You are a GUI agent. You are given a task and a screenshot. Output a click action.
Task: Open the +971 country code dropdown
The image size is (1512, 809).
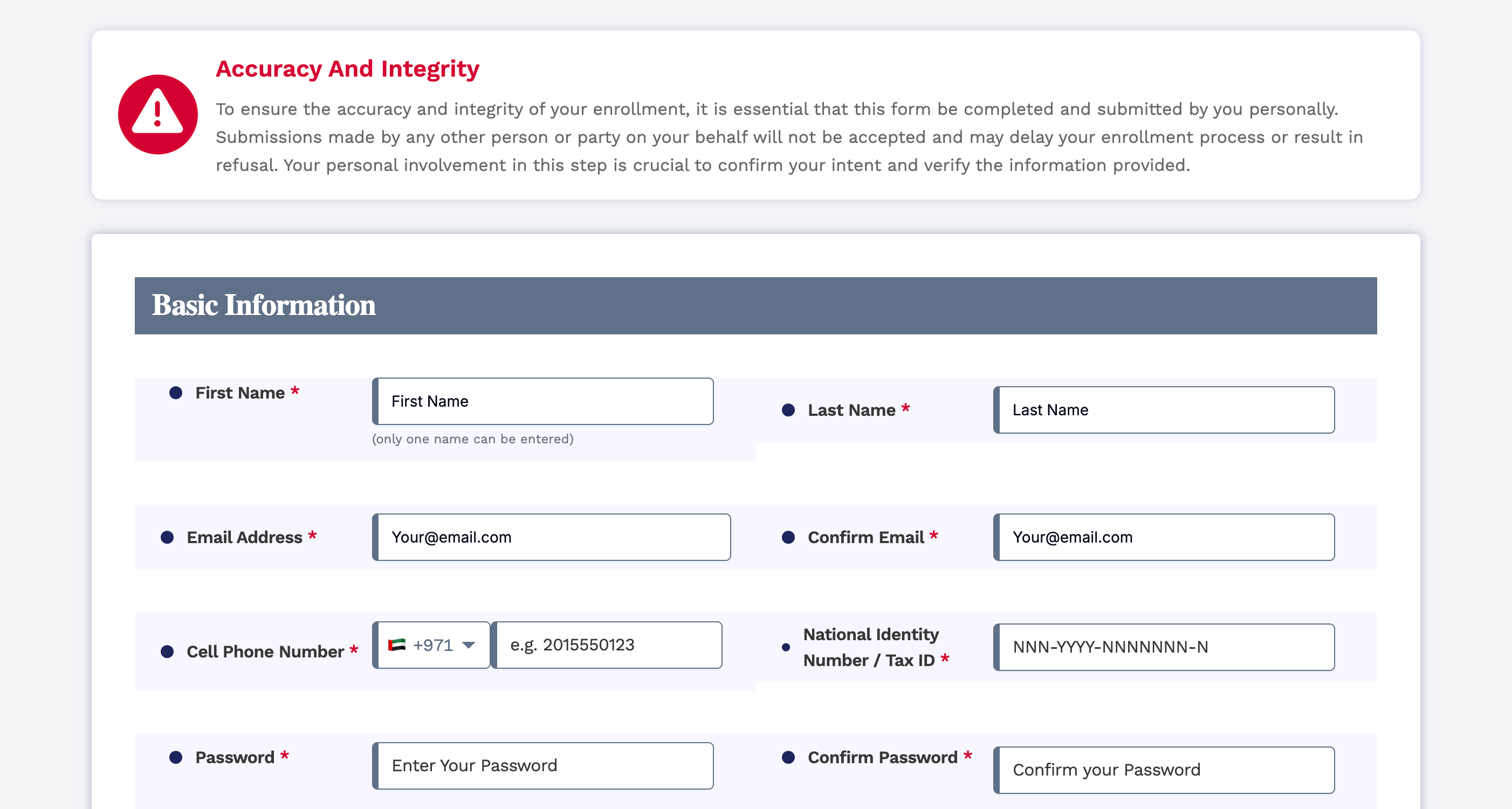point(431,645)
